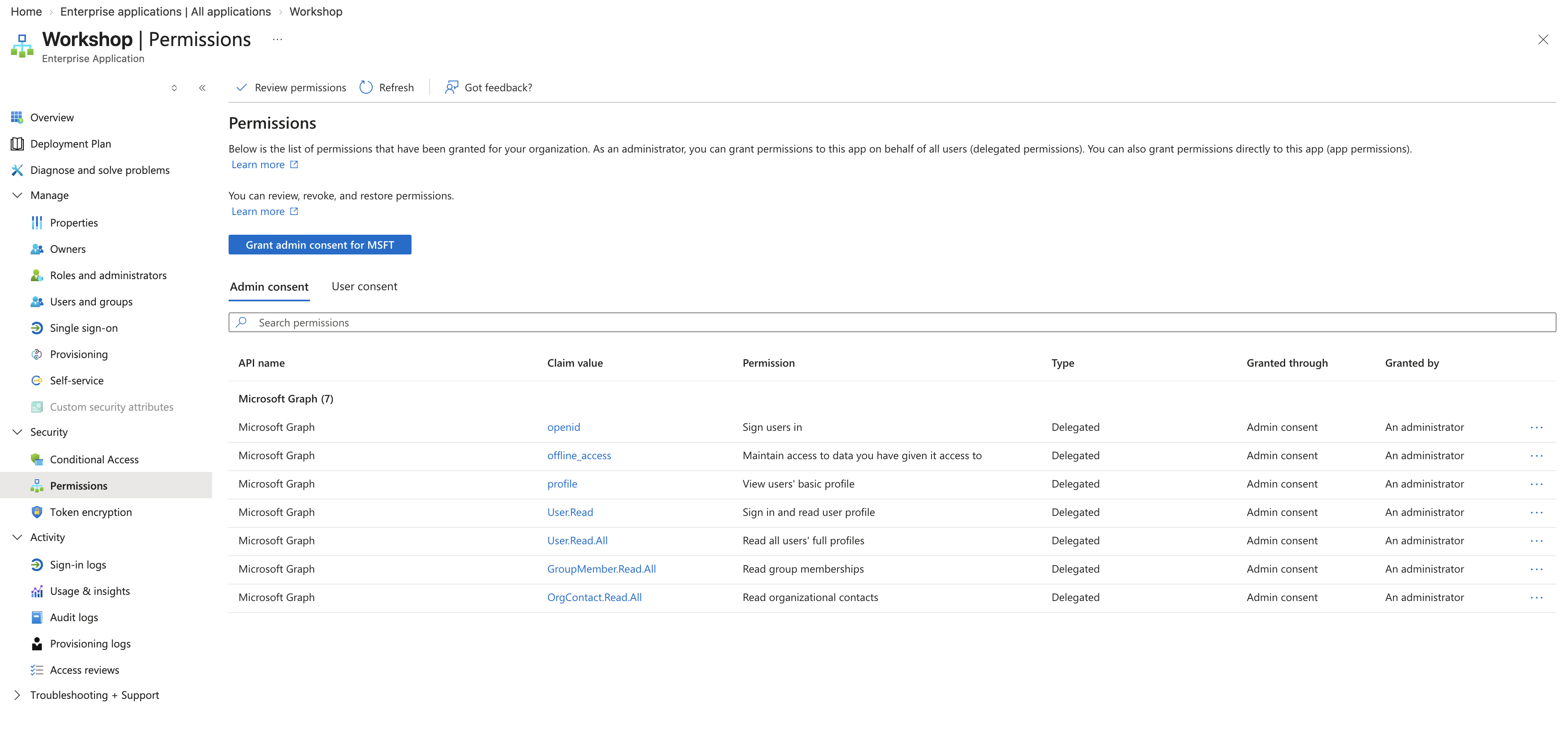Image resolution: width=1568 pixels, height=735 pixels.
Task: Click the Roles and administrators icon
Action: coord(37,275)
